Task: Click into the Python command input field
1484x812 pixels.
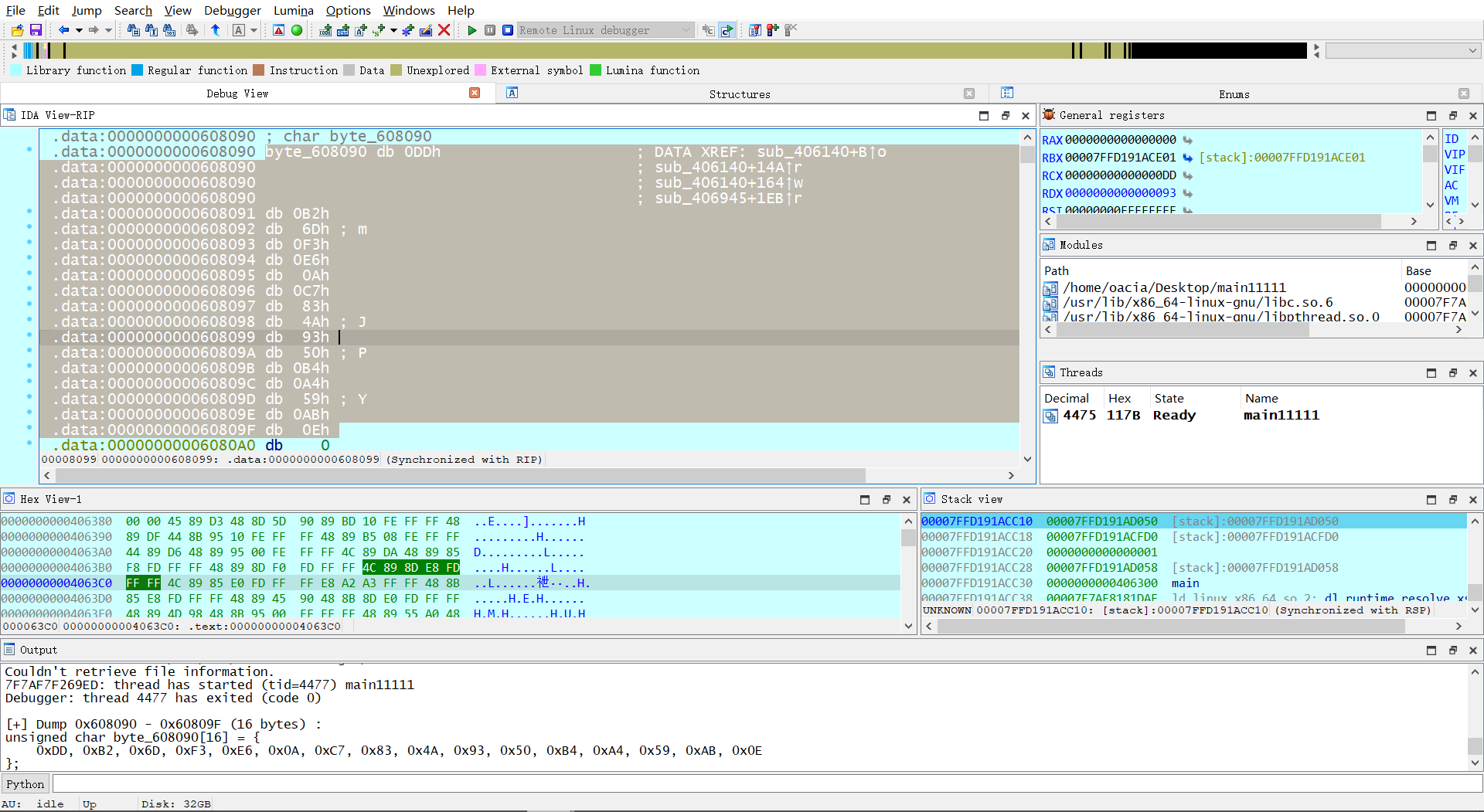Action: pyautogui.click(x=765, y=784)
